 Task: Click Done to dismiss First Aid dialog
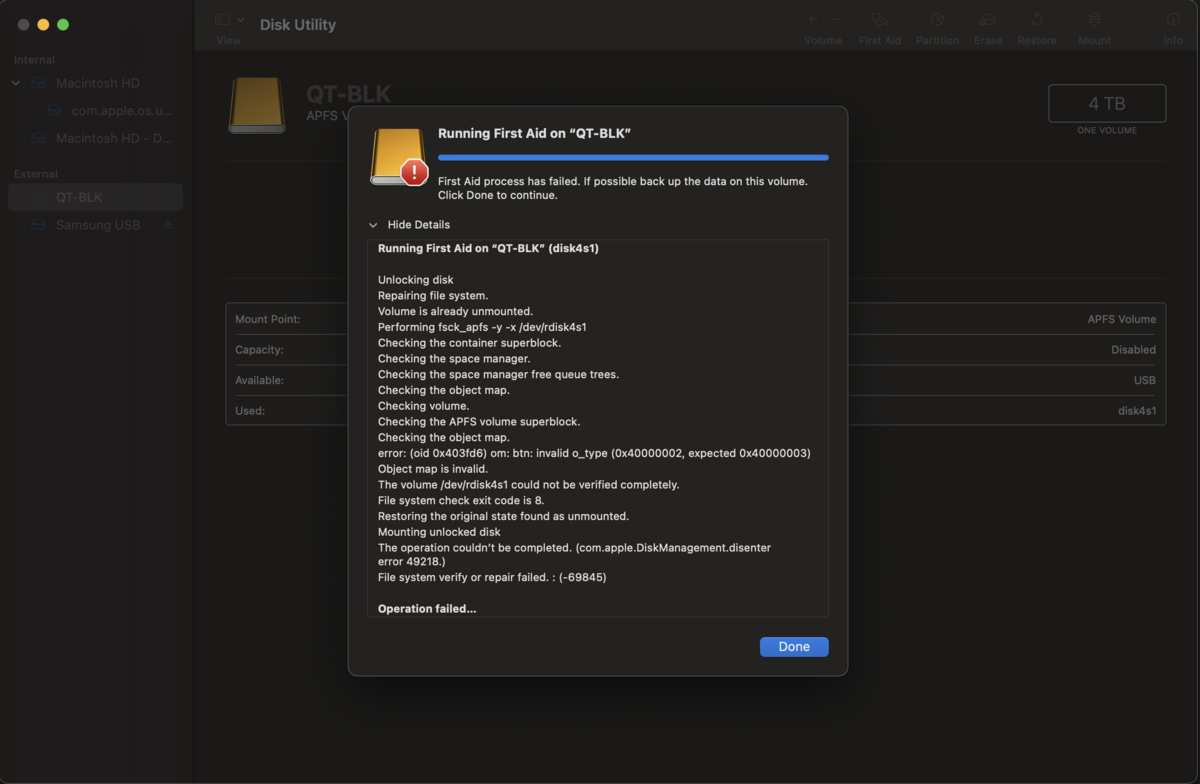(x=794, y=646)
